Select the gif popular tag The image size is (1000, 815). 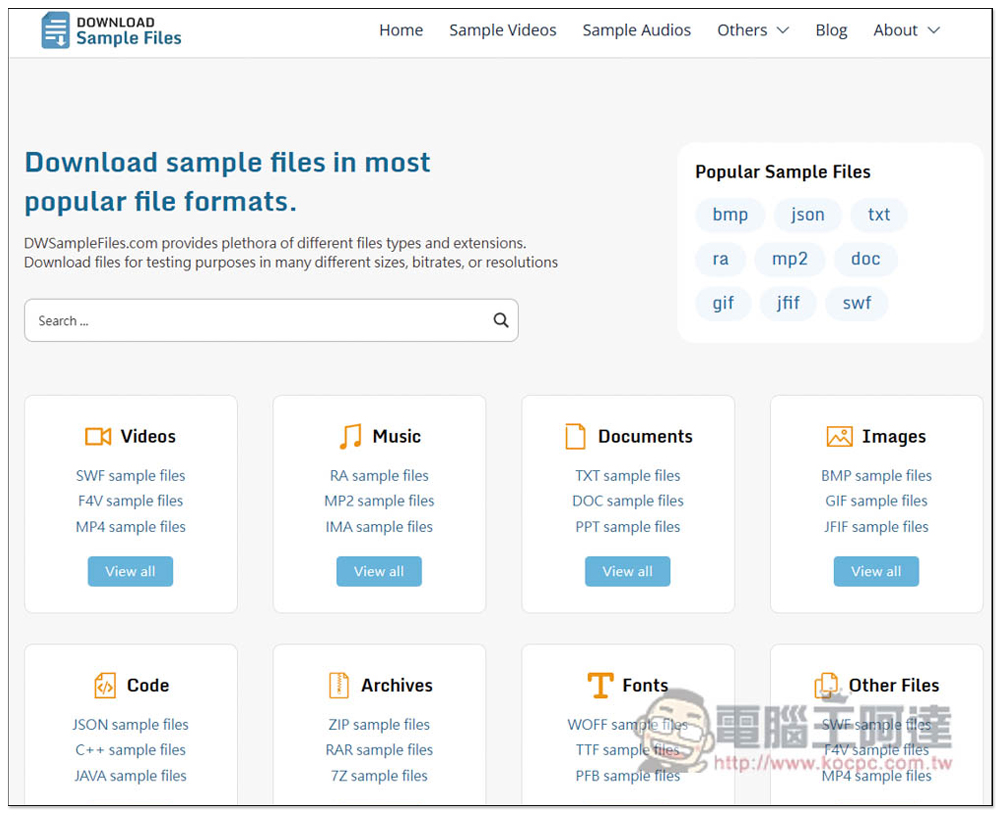pos(723,303)
